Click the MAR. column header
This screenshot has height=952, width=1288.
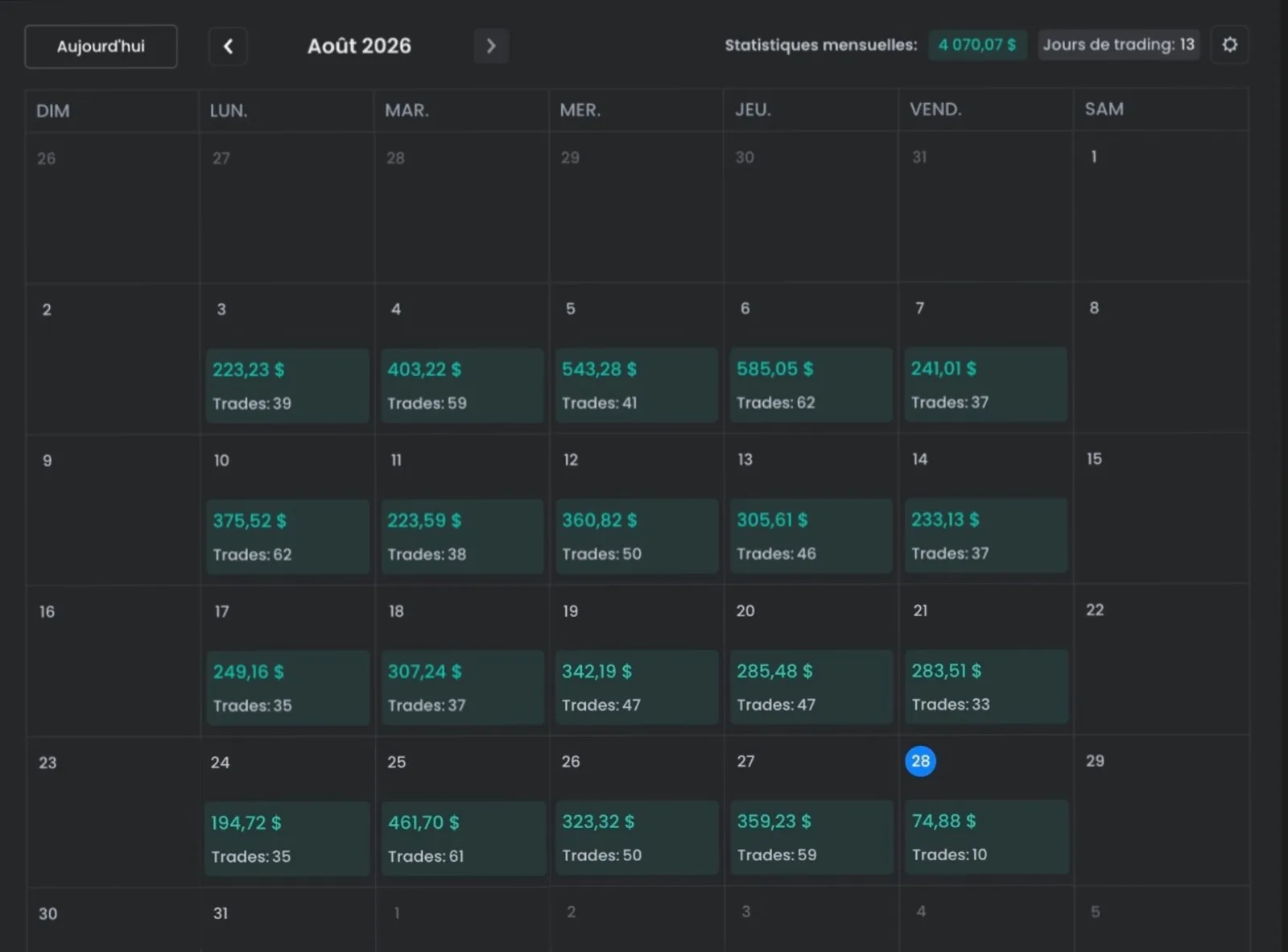(407, 110)
